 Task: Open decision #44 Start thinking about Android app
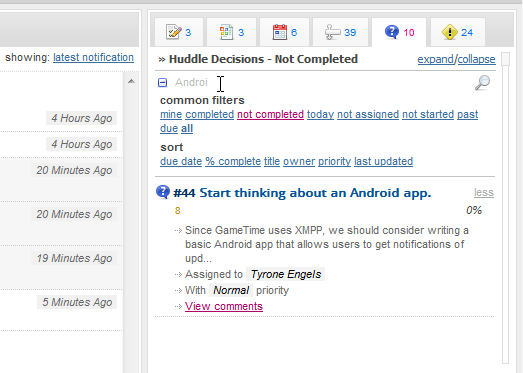(x=302, y=193)
